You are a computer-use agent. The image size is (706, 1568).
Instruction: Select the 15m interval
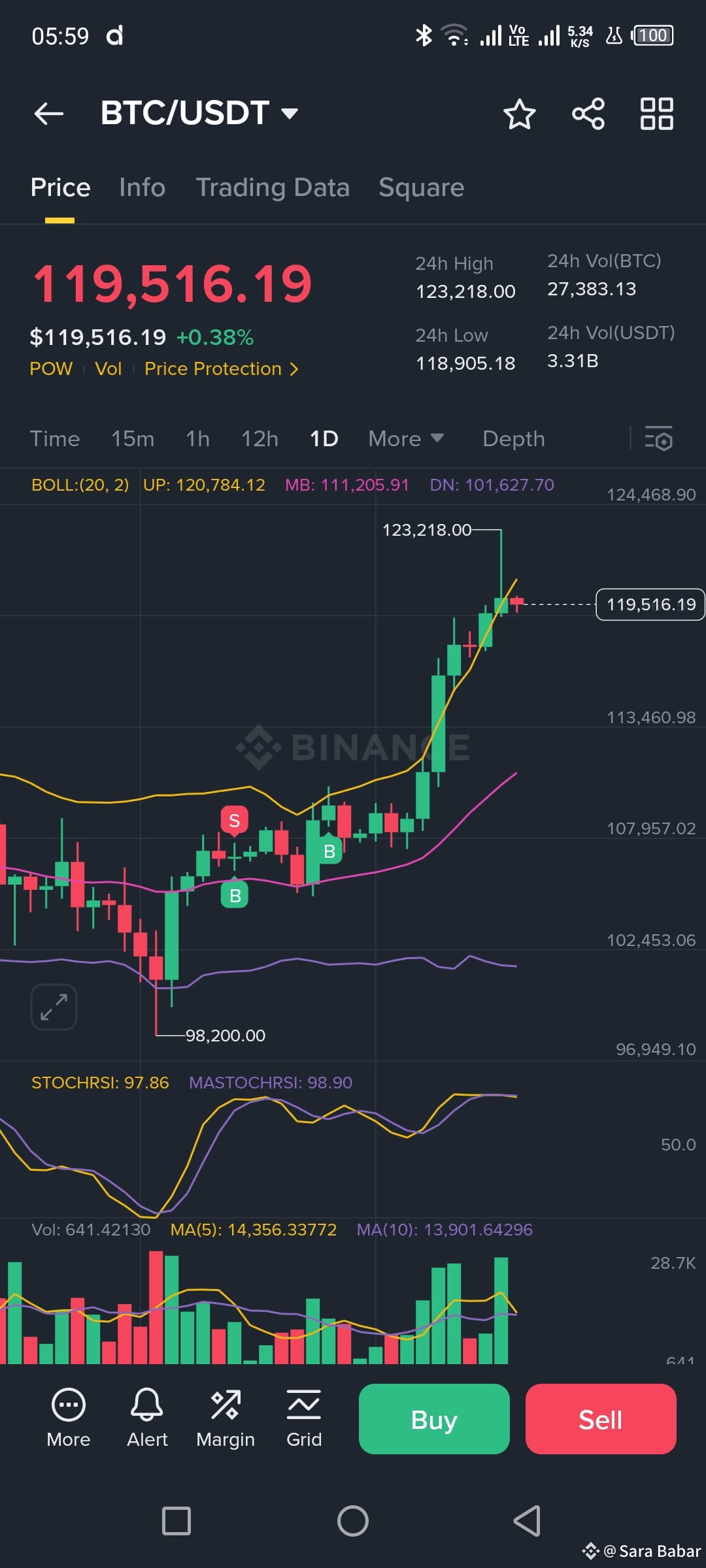click(133, 438)
